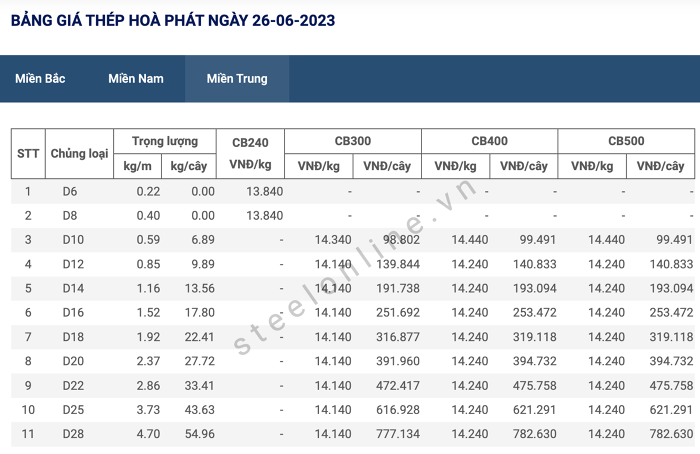The height and width of the screenshot is (454, 700).
Task: Click the 2.37 kg/m value for D20
Action: tap(148, 361)
